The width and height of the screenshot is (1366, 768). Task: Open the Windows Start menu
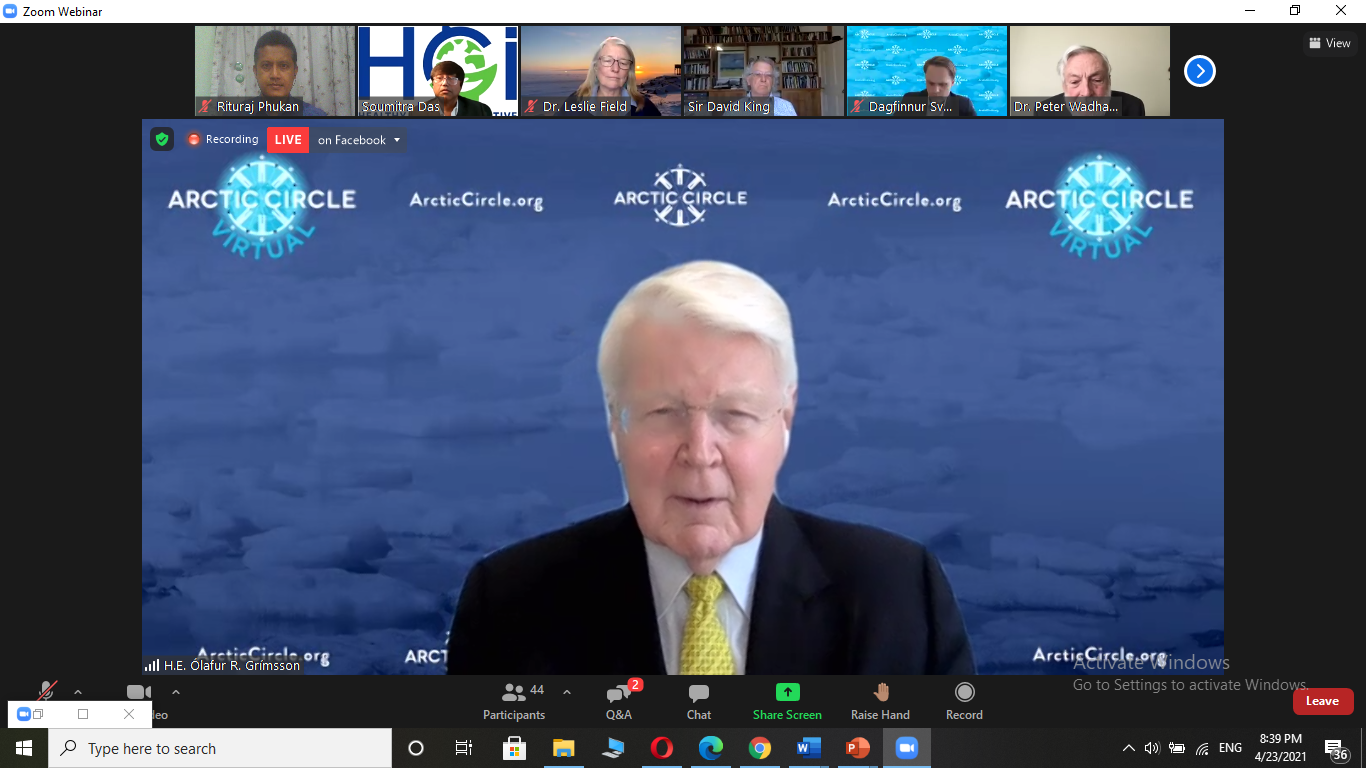click(x=24, y=748)
